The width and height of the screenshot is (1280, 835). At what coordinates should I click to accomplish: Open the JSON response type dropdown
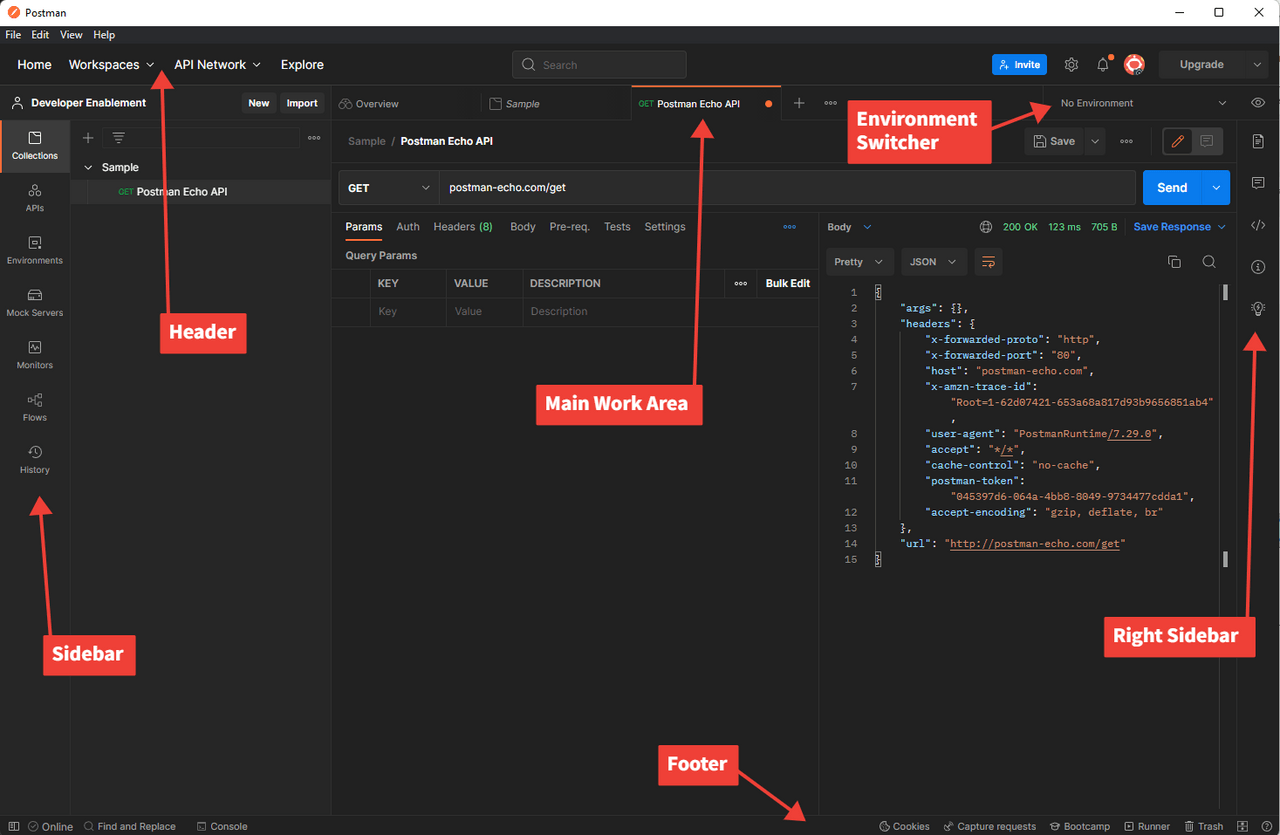934,262
